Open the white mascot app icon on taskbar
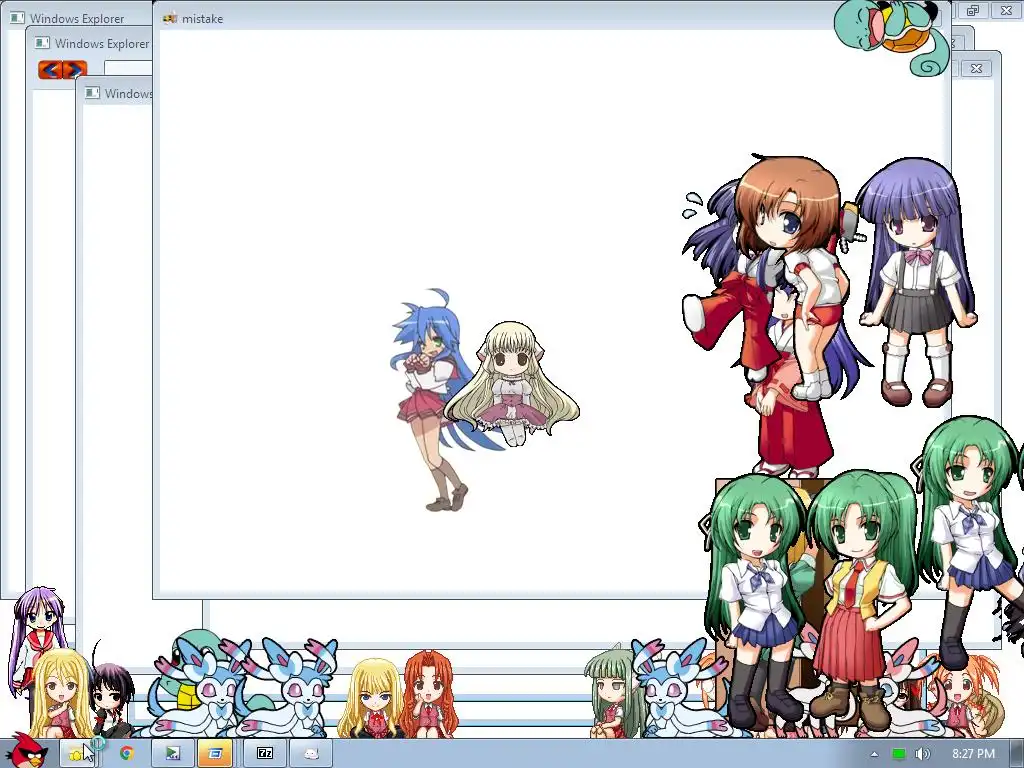Screen dimensions: 1024x768 tap(311, 754)
